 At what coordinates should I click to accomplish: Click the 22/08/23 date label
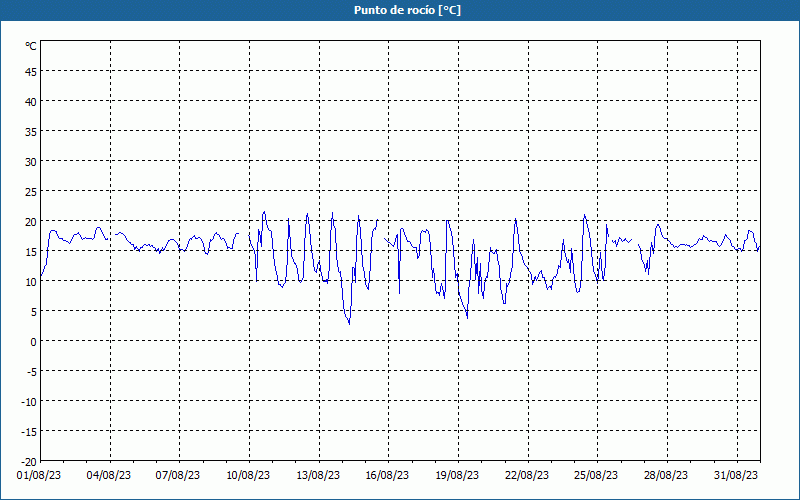pyautogui.click(x=527, y=476)
